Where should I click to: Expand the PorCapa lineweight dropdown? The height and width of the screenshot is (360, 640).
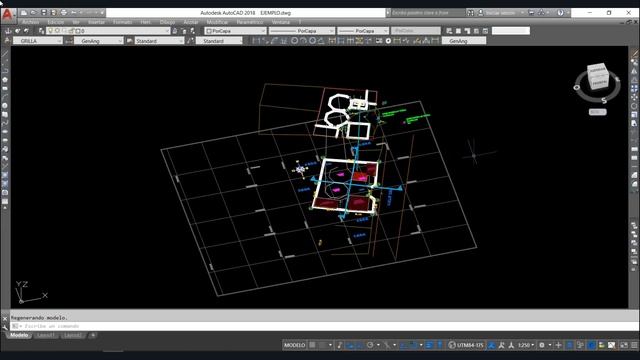coord(386,31)
